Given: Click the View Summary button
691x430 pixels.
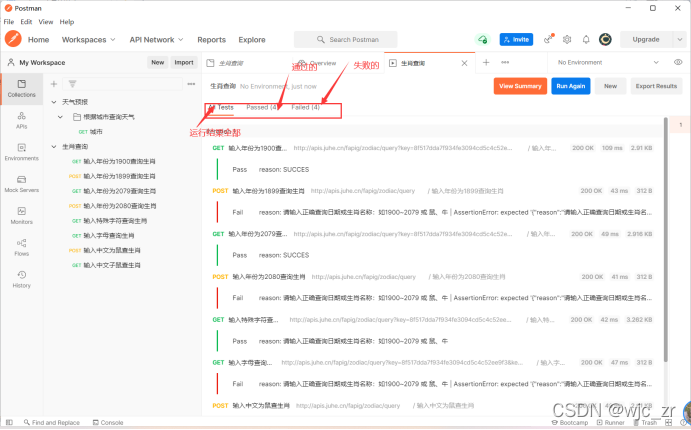Looking at the screenshot, I should [x=520, y=86].
